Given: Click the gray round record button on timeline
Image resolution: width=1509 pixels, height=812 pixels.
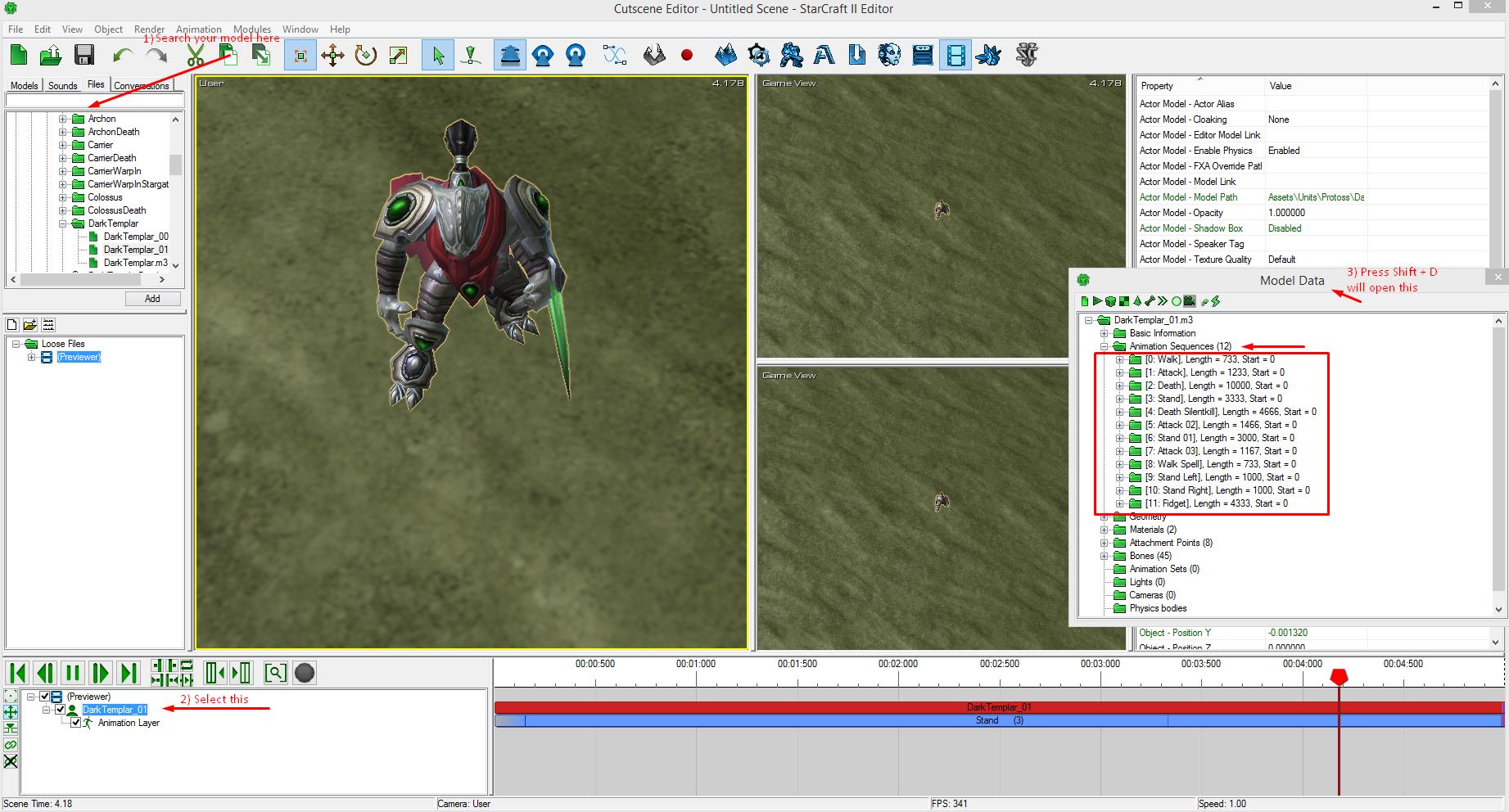Looking at the screenshot, I should (305, 673).
